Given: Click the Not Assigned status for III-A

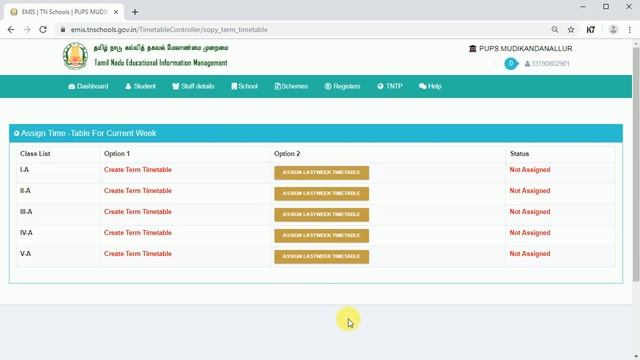Looking at the screenshot, I should click(x=530, y=212).
